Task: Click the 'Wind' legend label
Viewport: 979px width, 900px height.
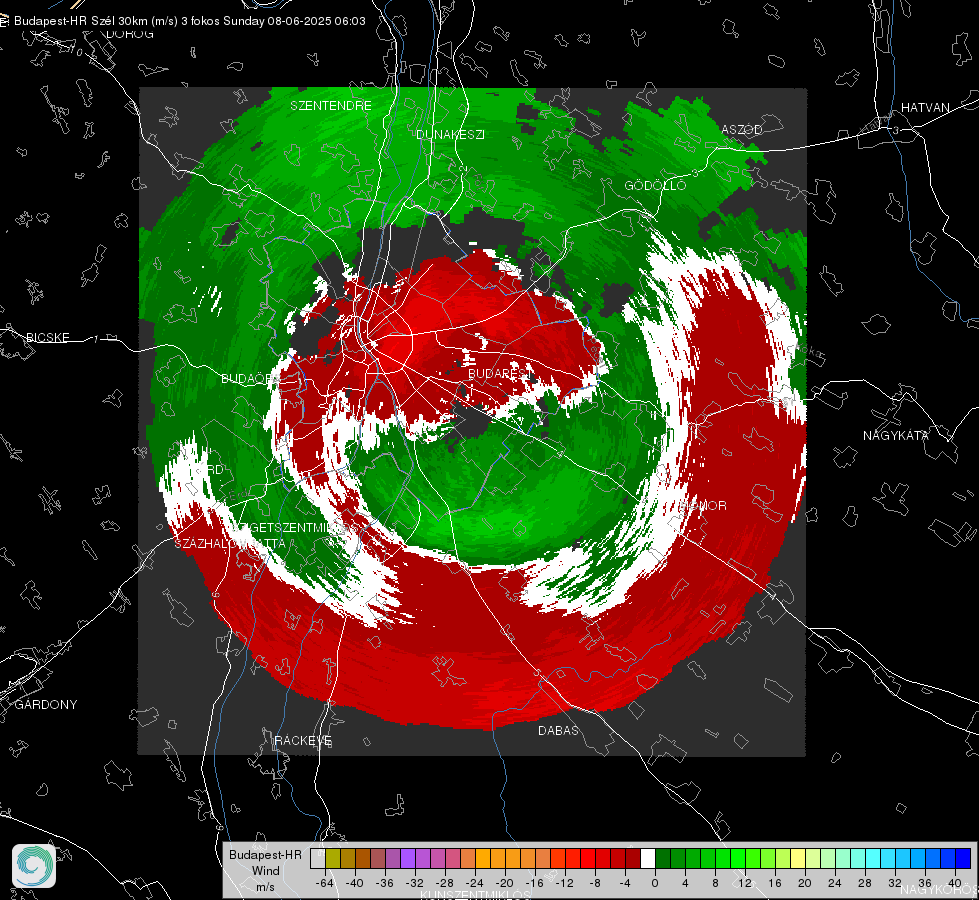Action: (265, 870)
